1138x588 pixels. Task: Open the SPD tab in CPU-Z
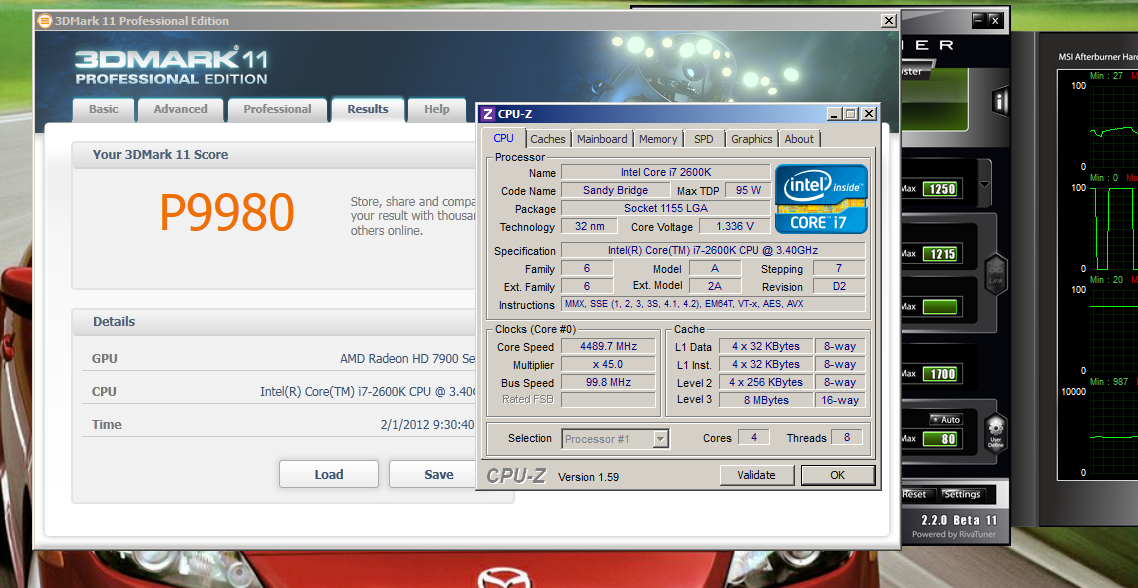(703, 139)
